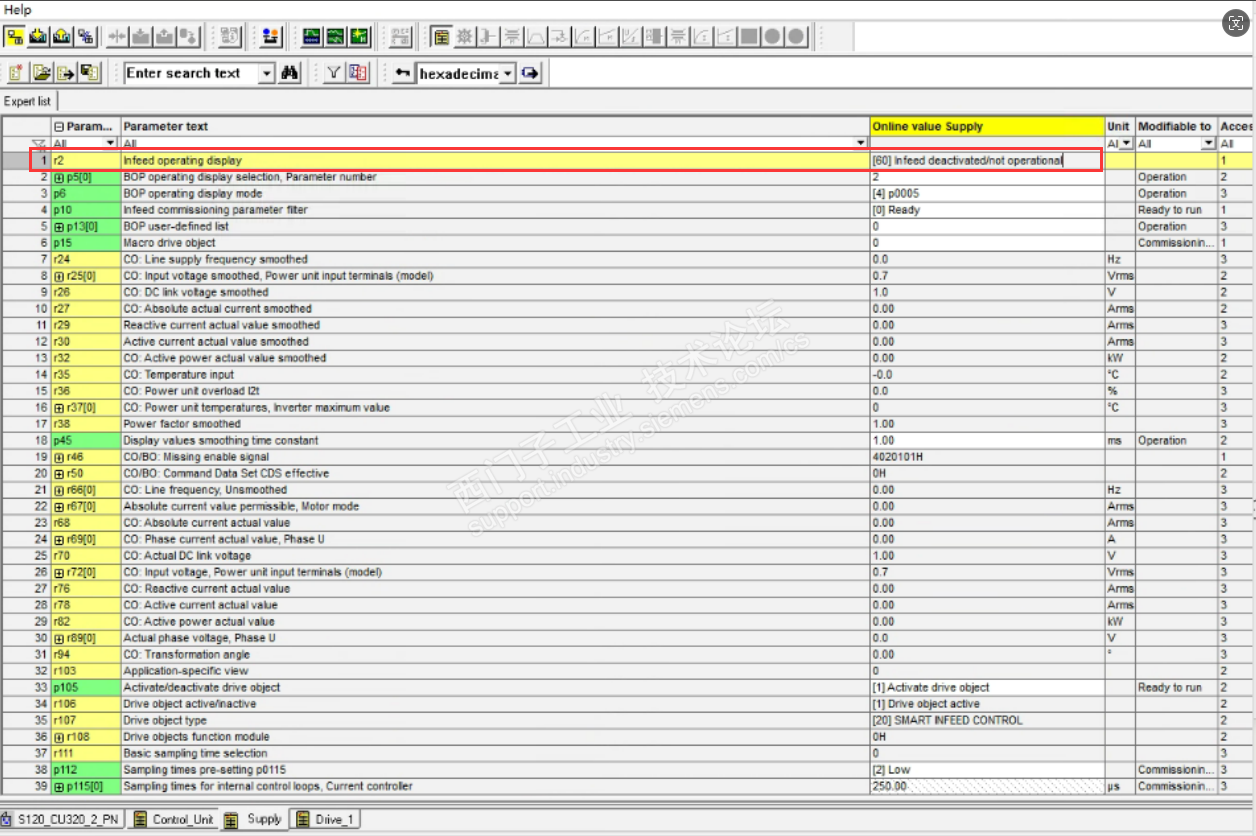Click the funnel filter icon
Screen dimensions: 1256x836
click(334, 73)
